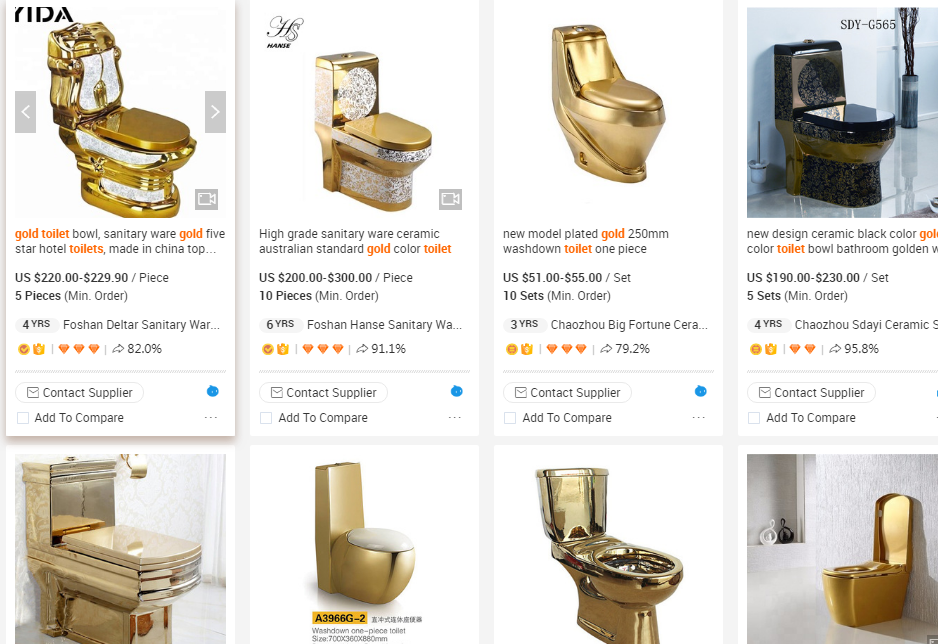Open Foshan Deltar Sanitary Ware supplier link

coord(141,325)
